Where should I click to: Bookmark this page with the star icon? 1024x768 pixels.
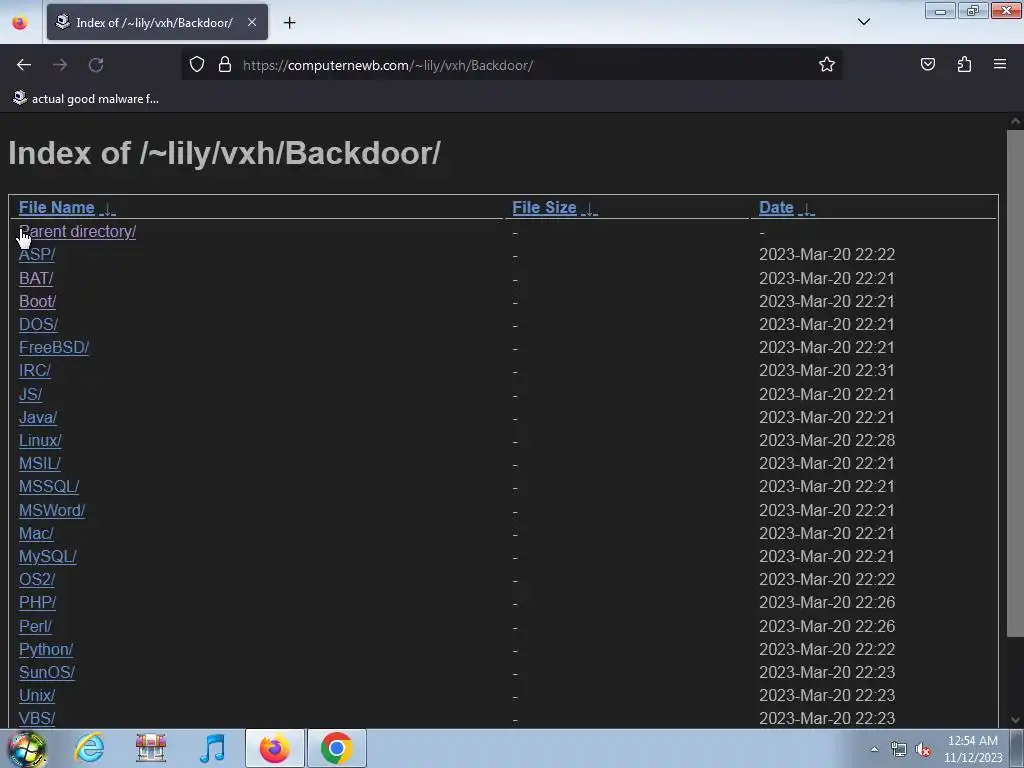pyautogui.click(x=827, y=65)
